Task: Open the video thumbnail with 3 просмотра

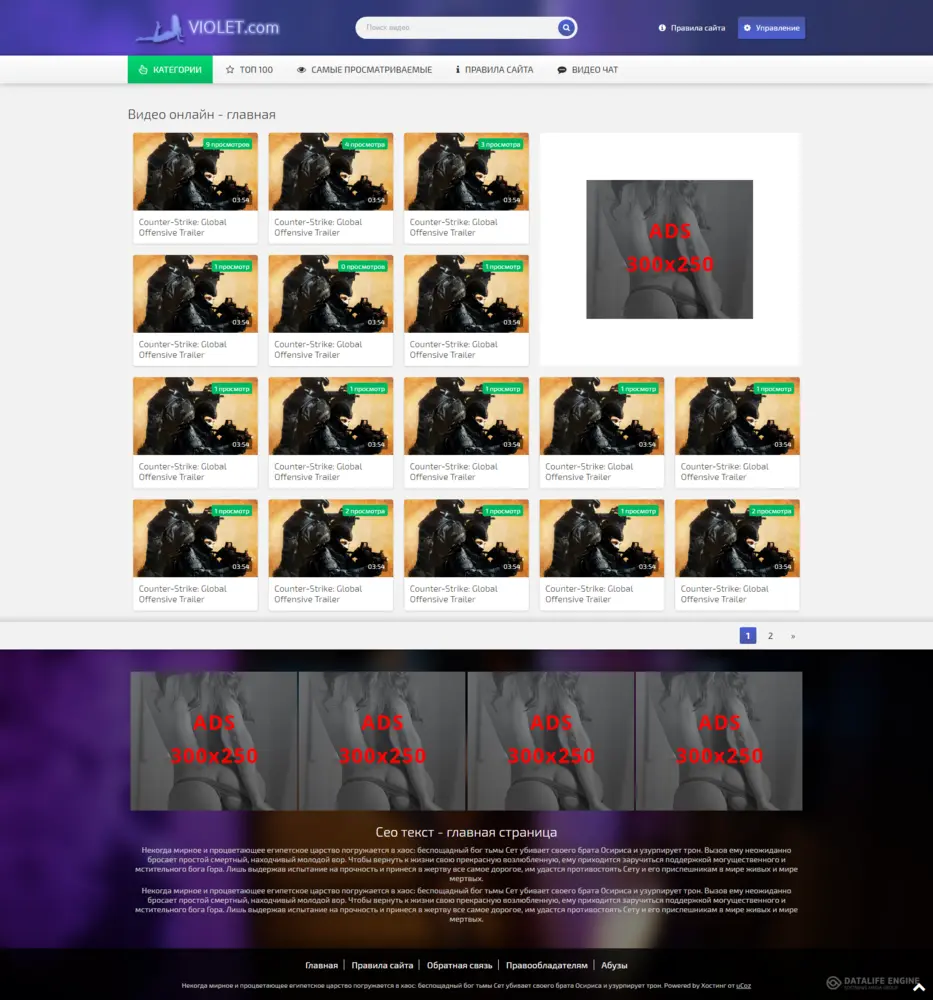Action: [466, 172]
